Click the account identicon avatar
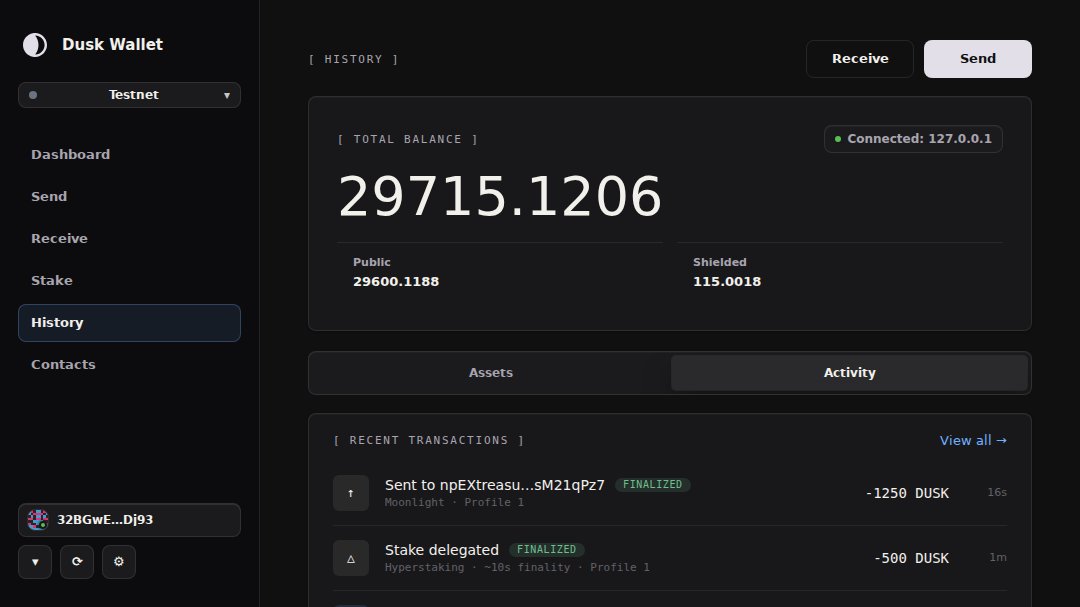Screen dimensions: 1080x607 tap(38, 519)
